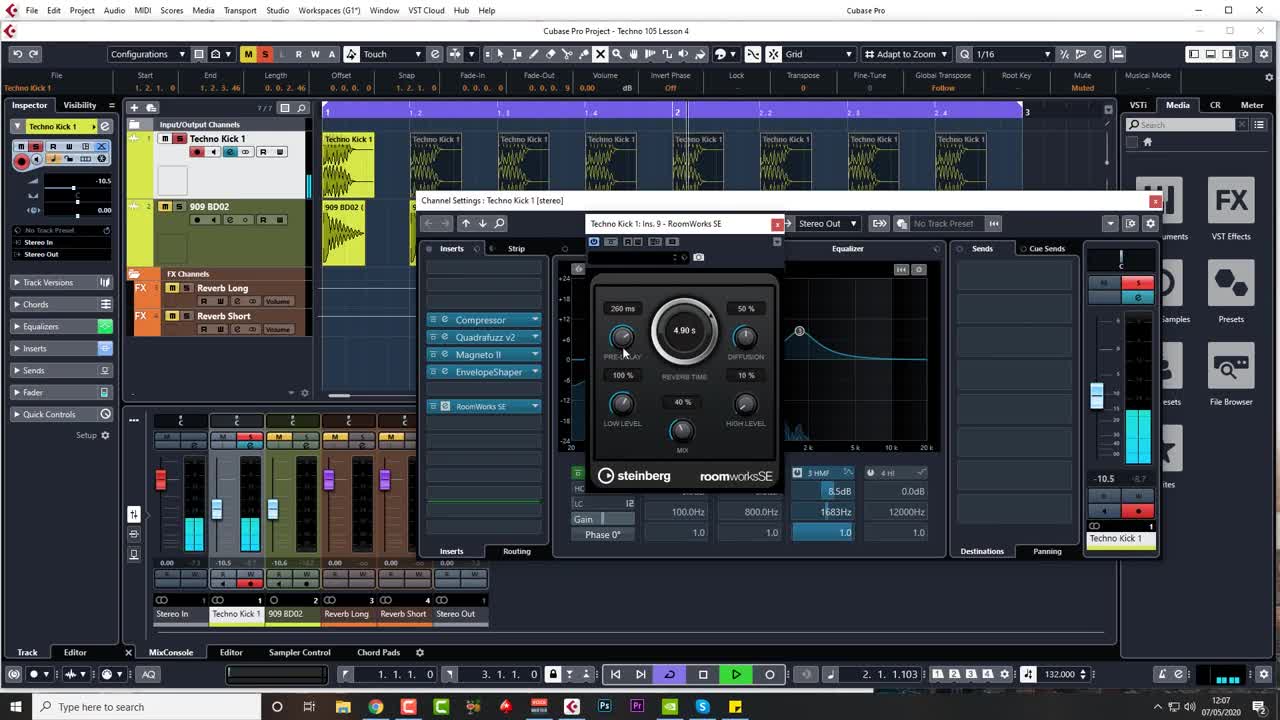The image size is (1280, 720).
Task: Mute the Reverb Short FX track
Action: (x=172, y=316)
